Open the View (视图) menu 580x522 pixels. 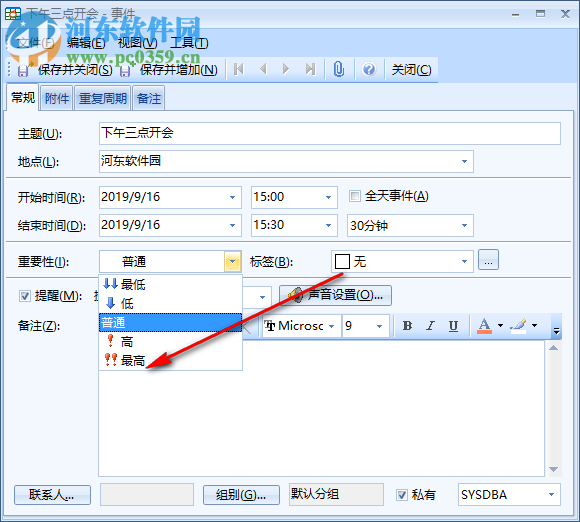click(x=137, y=43)
